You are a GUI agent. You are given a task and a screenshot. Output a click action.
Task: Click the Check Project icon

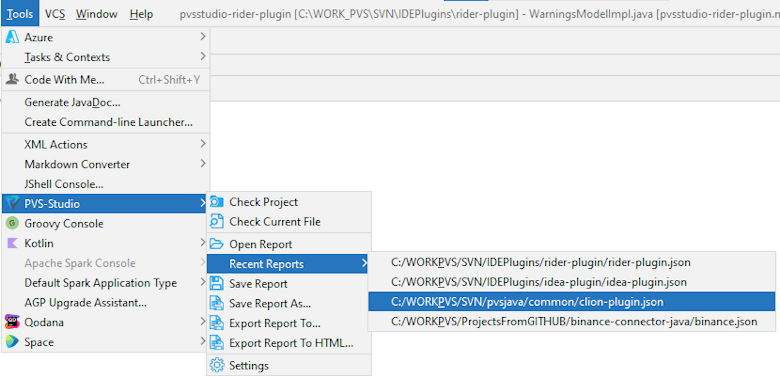point(217,202)
